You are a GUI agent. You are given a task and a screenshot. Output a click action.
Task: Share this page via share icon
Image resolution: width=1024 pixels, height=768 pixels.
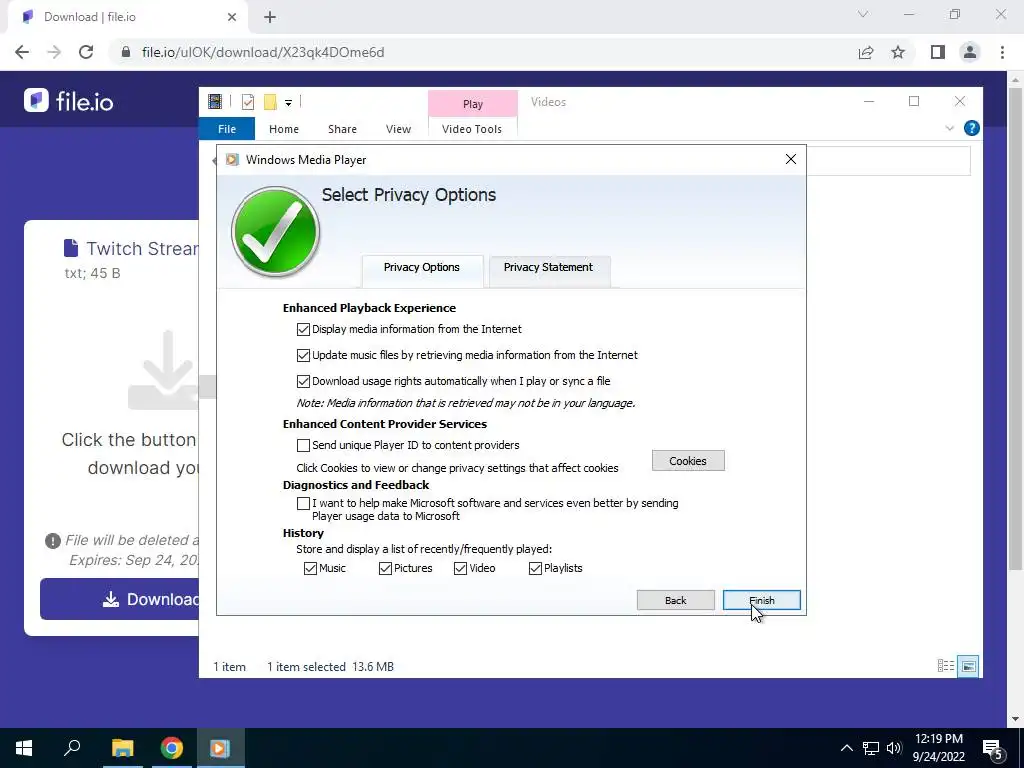pyautogui.click(x=866, y=52)
